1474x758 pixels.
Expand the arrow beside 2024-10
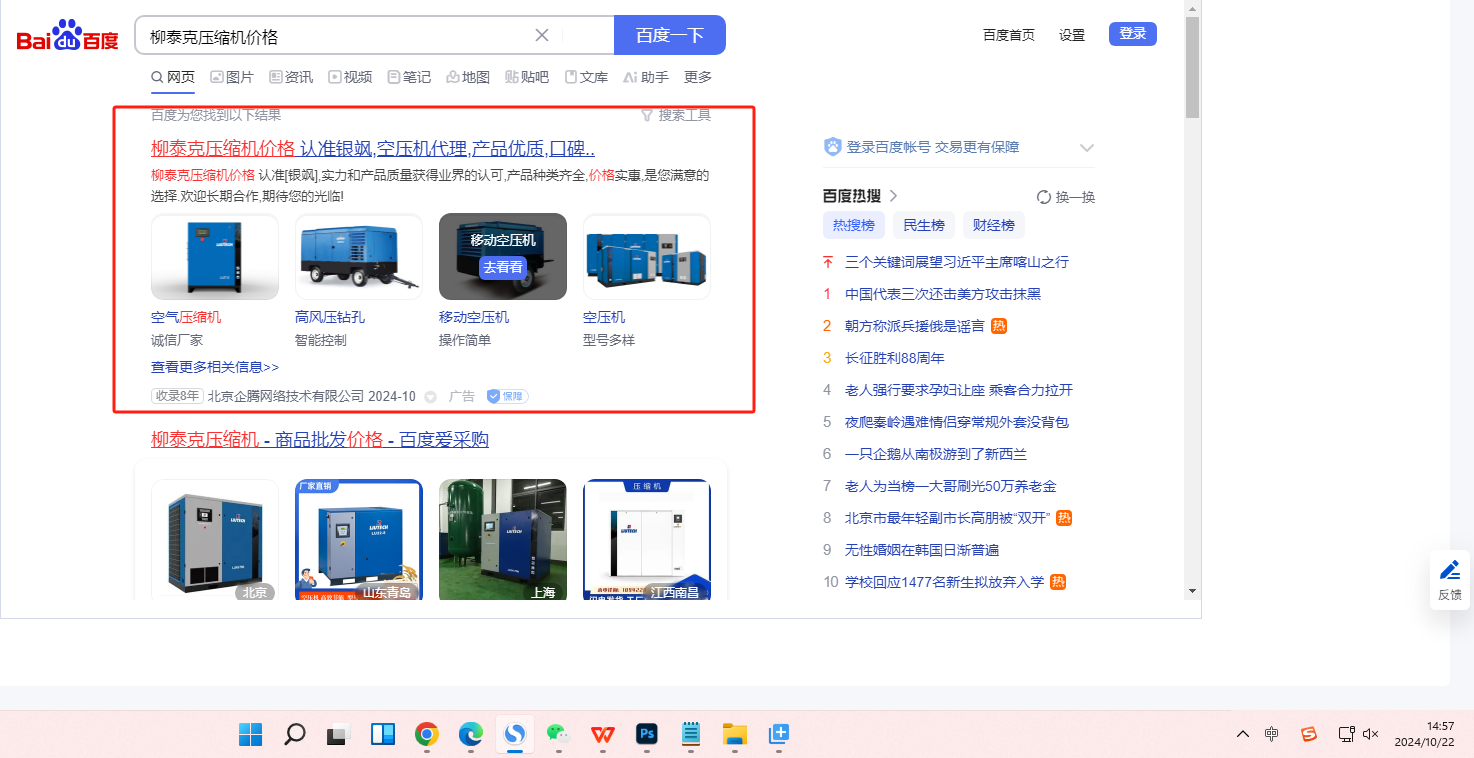click(x=431, y=397)
